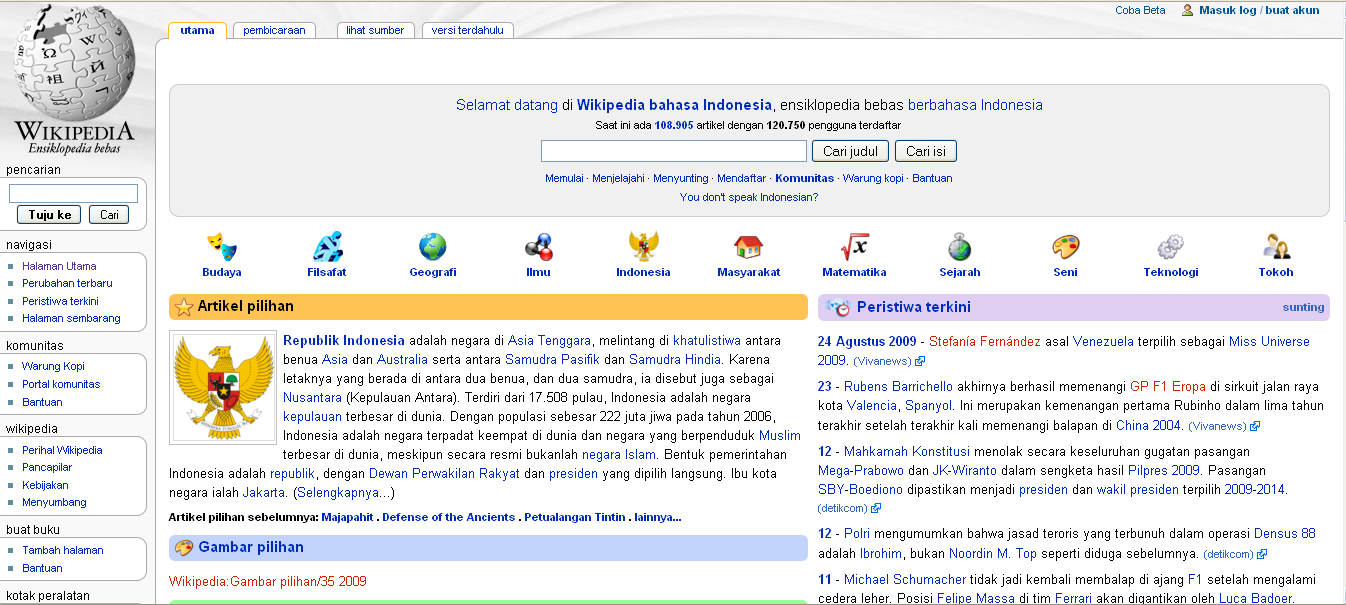
Task: Click external link icon after Vivanews Miss Universe
Action: tap(921, 361)
